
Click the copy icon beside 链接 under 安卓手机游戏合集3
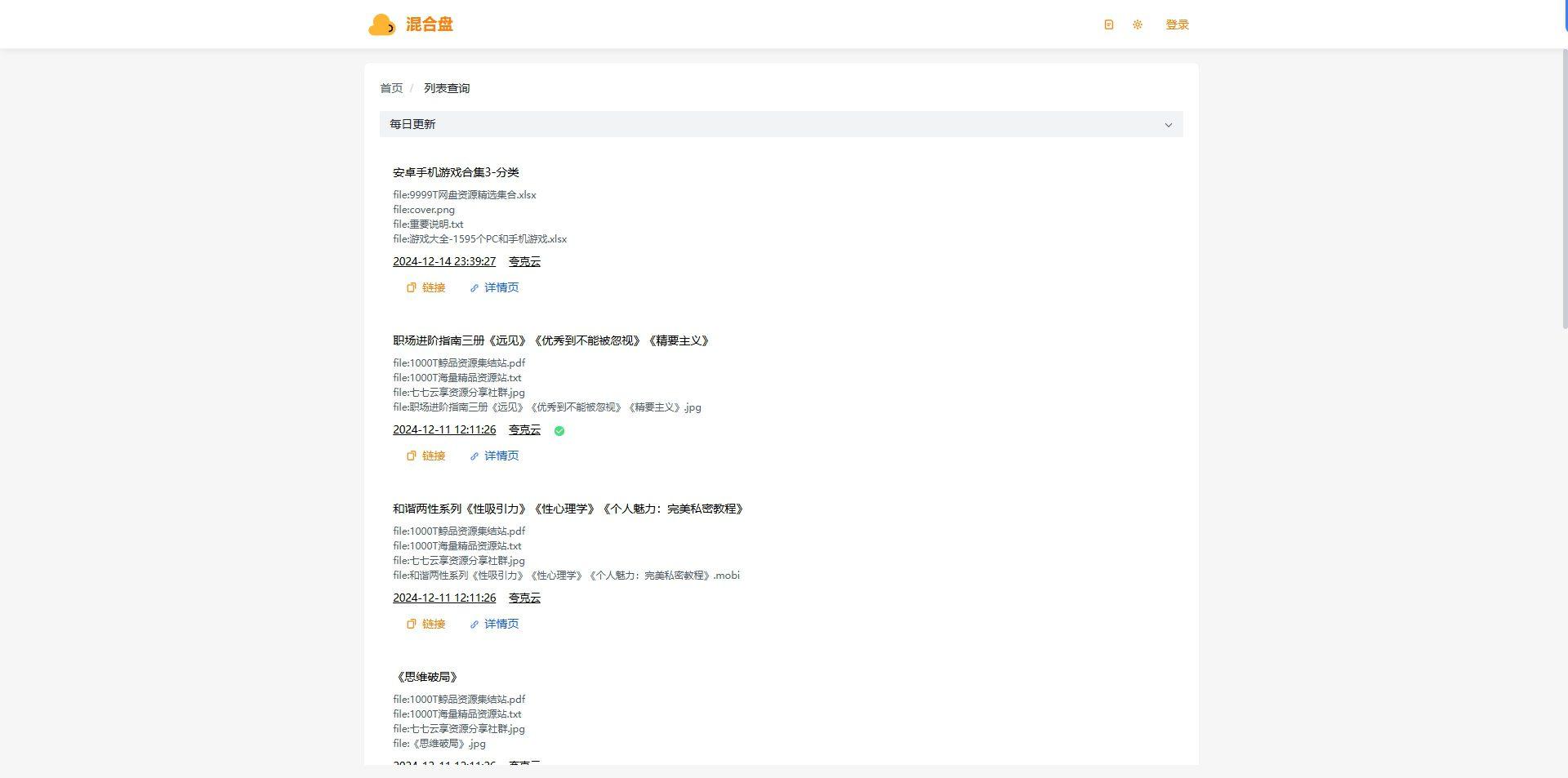point(412,287)
